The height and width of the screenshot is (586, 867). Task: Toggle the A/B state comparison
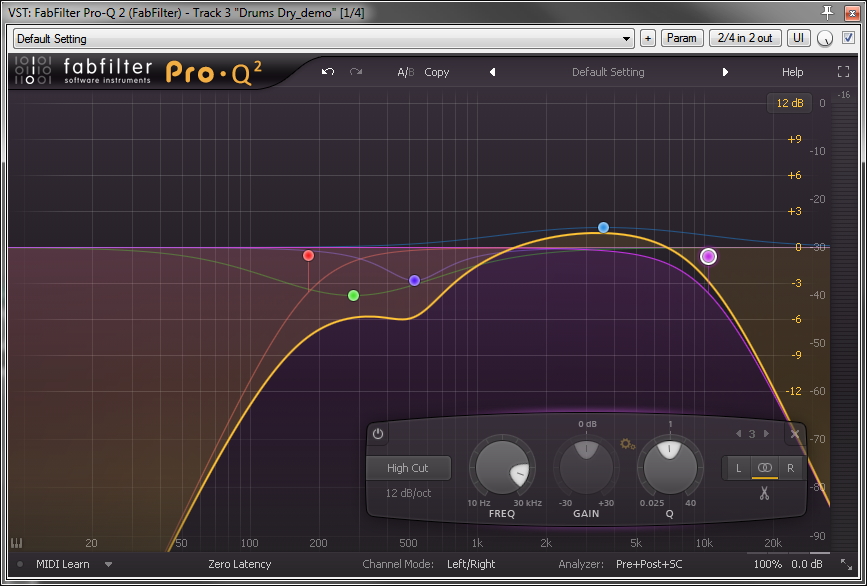coord(405,72)
